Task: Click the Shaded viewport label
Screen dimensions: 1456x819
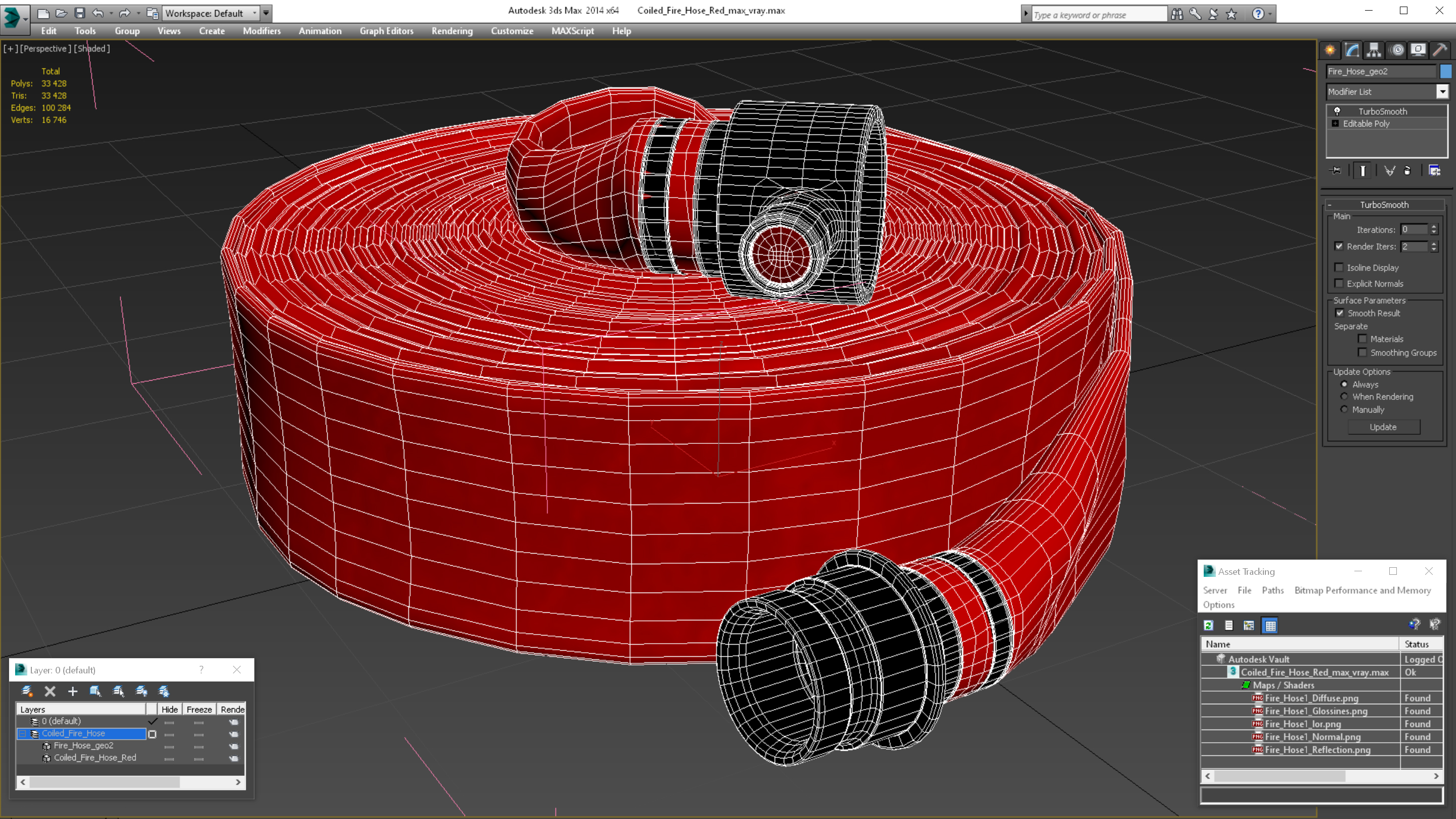Action: (x=92, y=49)
